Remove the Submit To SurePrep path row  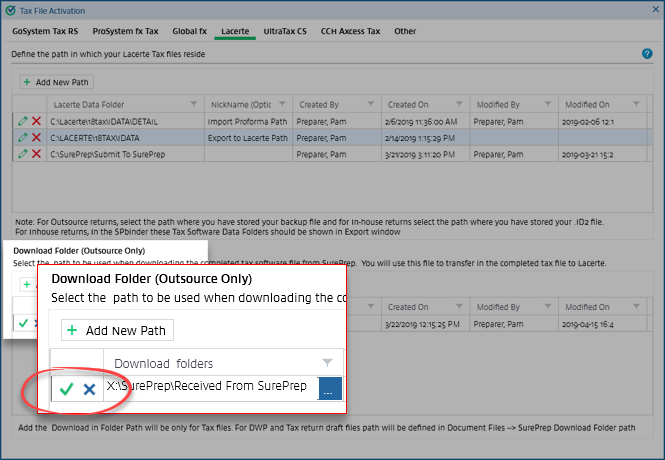coord(36,154)
